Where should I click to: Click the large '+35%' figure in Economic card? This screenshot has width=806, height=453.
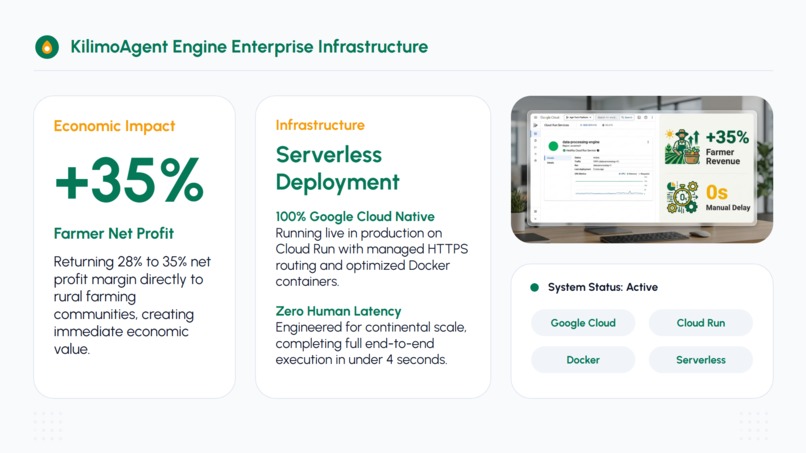pyautogui.click(x=129, y=180)
